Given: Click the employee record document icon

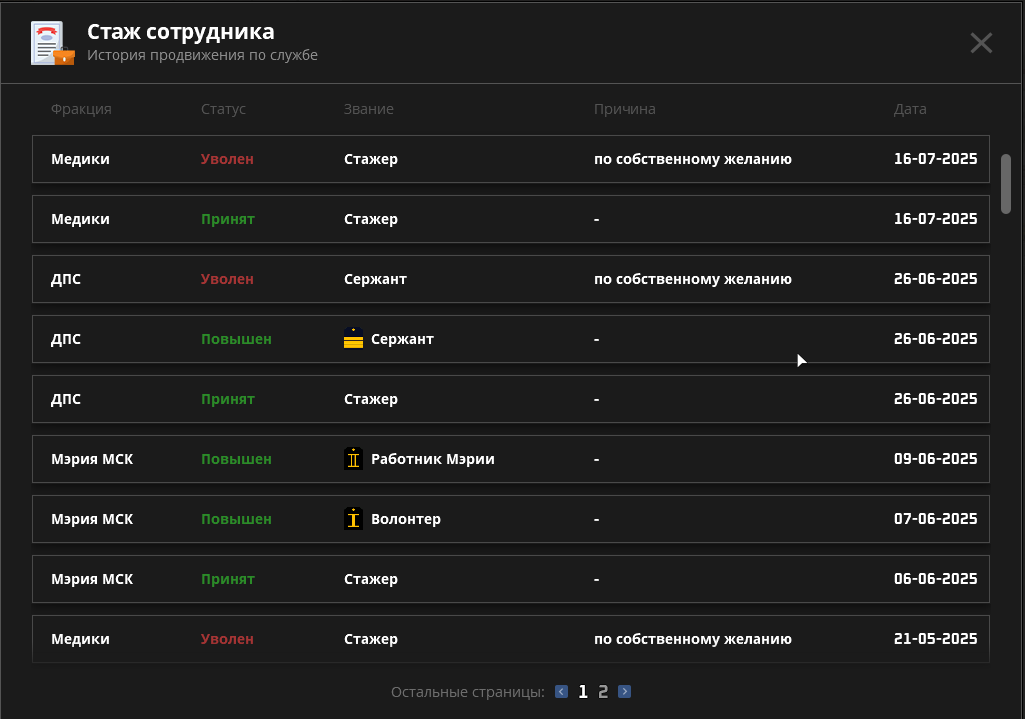Looking at the screenshot, I should [52, 43].
